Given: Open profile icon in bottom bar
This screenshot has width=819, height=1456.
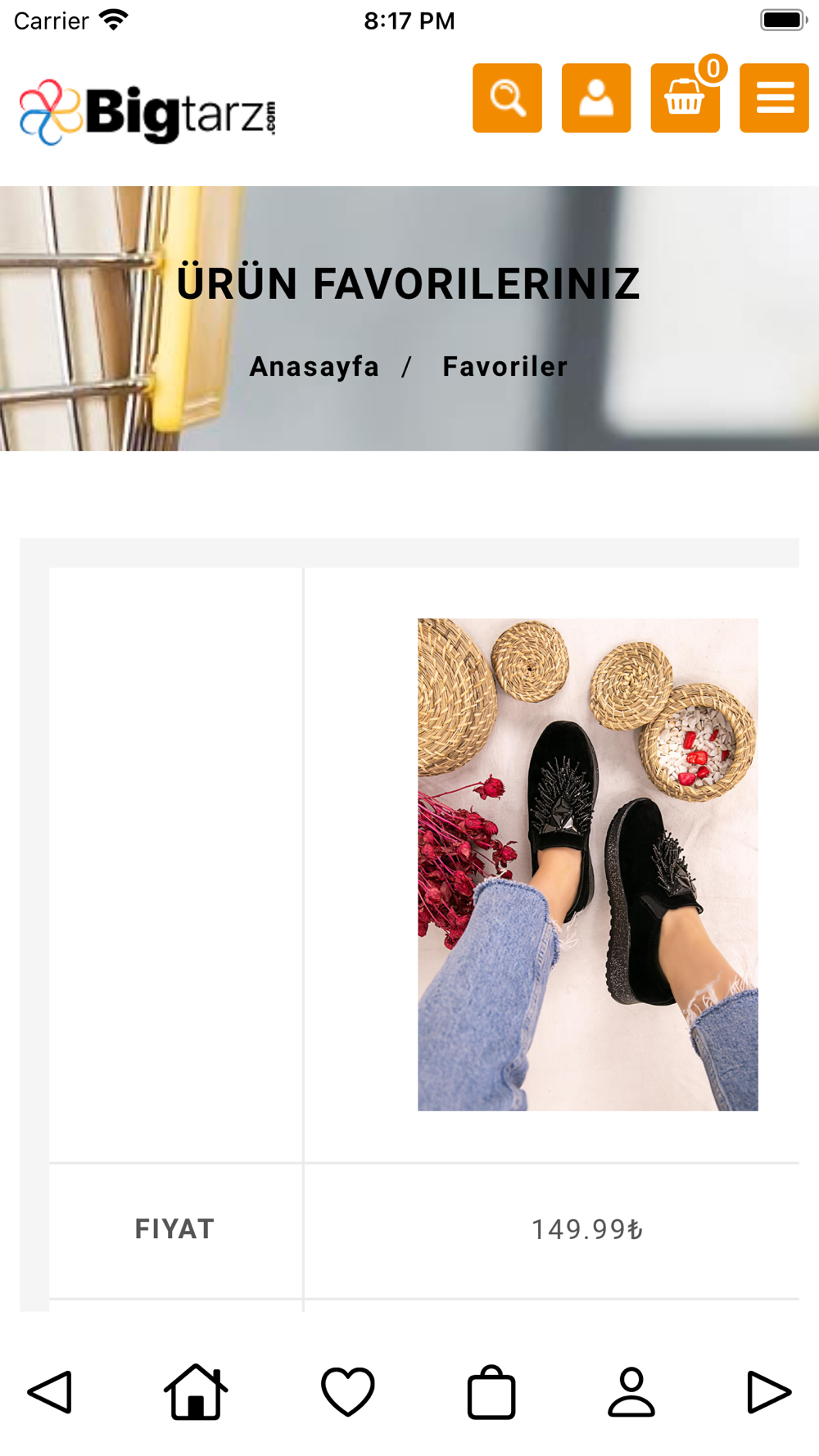Looking at the screenshot, I should (x=631, y=1391).
